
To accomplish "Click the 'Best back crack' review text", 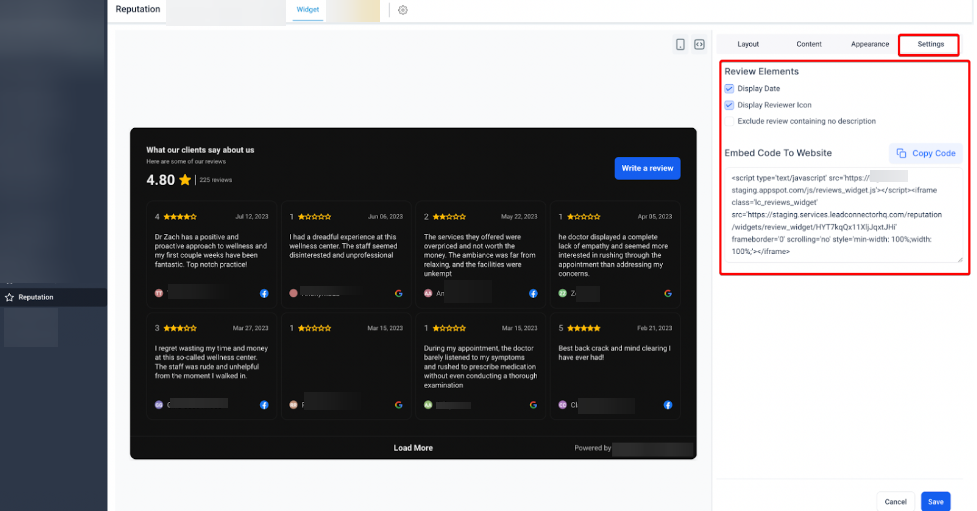I will click(x=614, y=353).
